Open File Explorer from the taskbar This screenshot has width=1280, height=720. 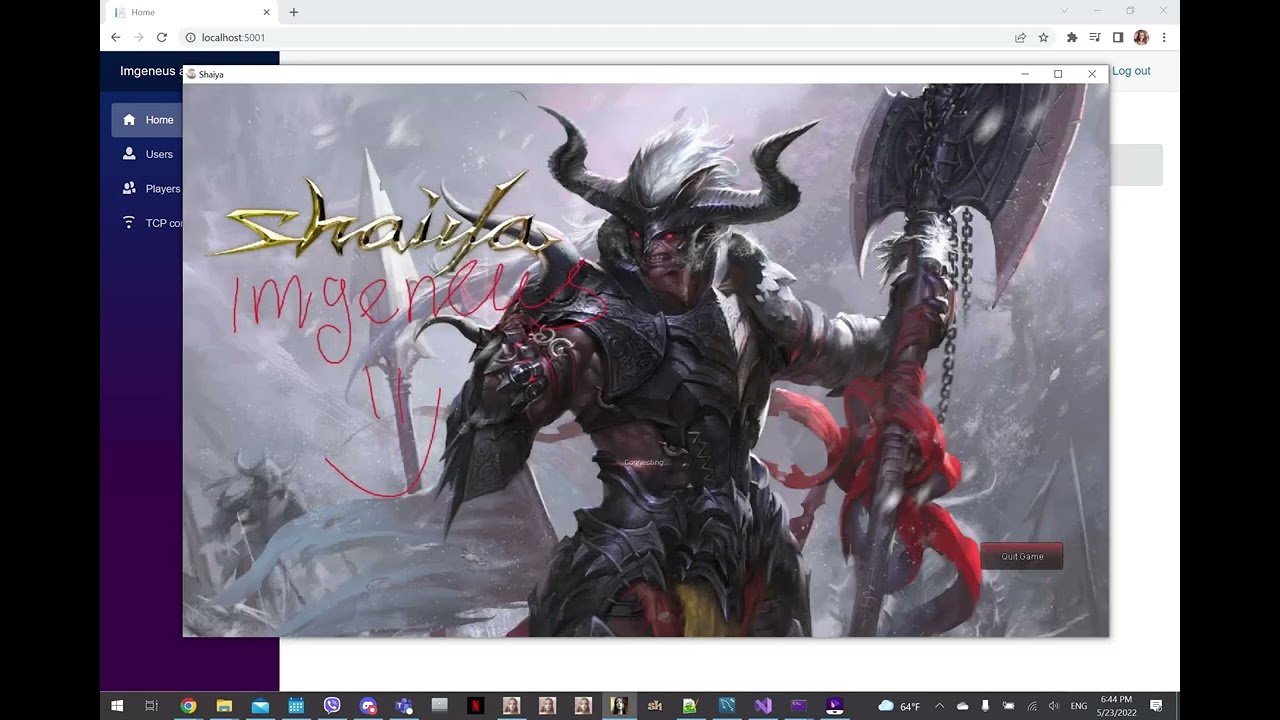pos(224,706)
